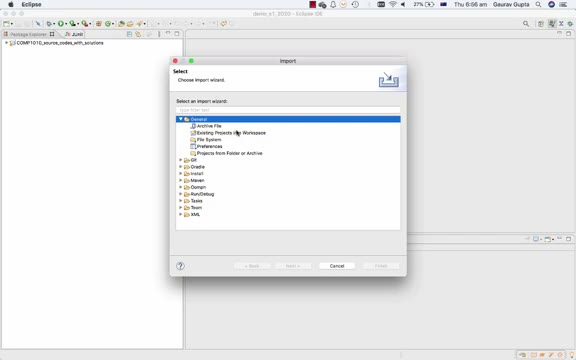Click the Cancel button

click(x=337, y=266)
